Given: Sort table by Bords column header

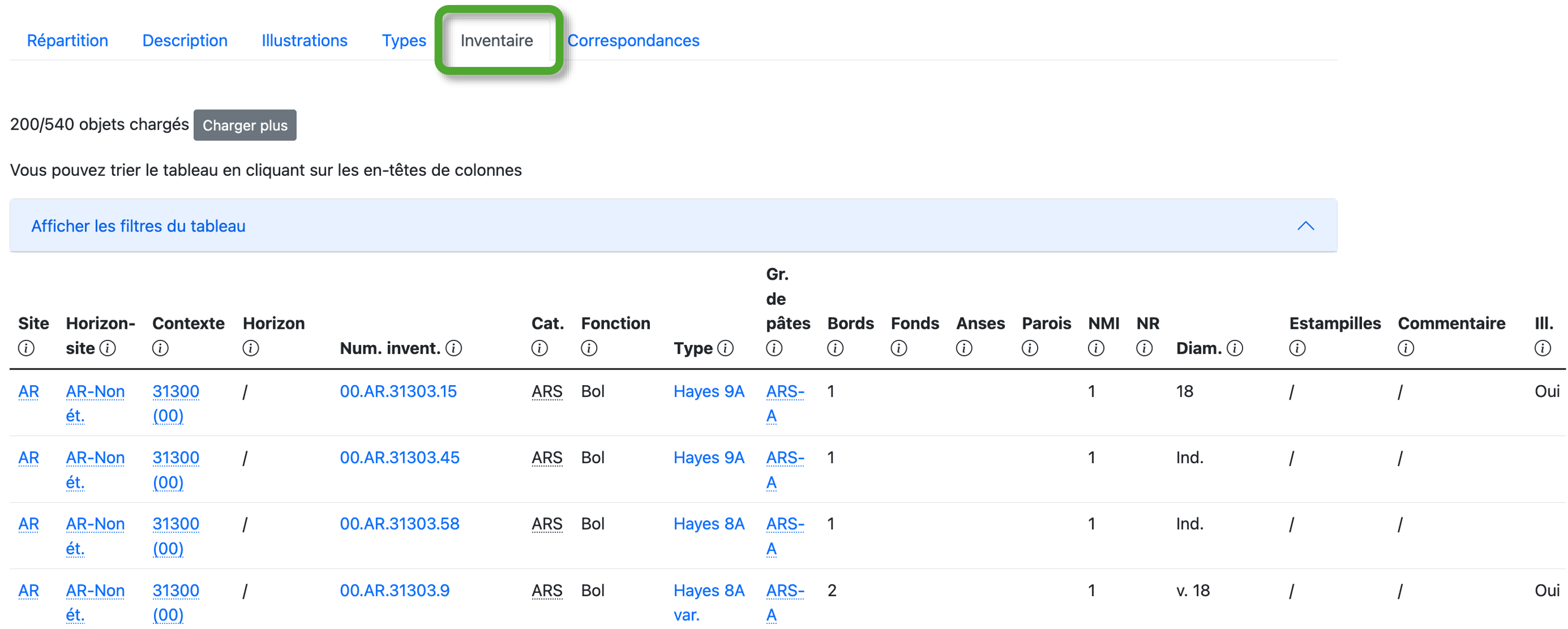Looking at the screenshot, I should (850, 324).
